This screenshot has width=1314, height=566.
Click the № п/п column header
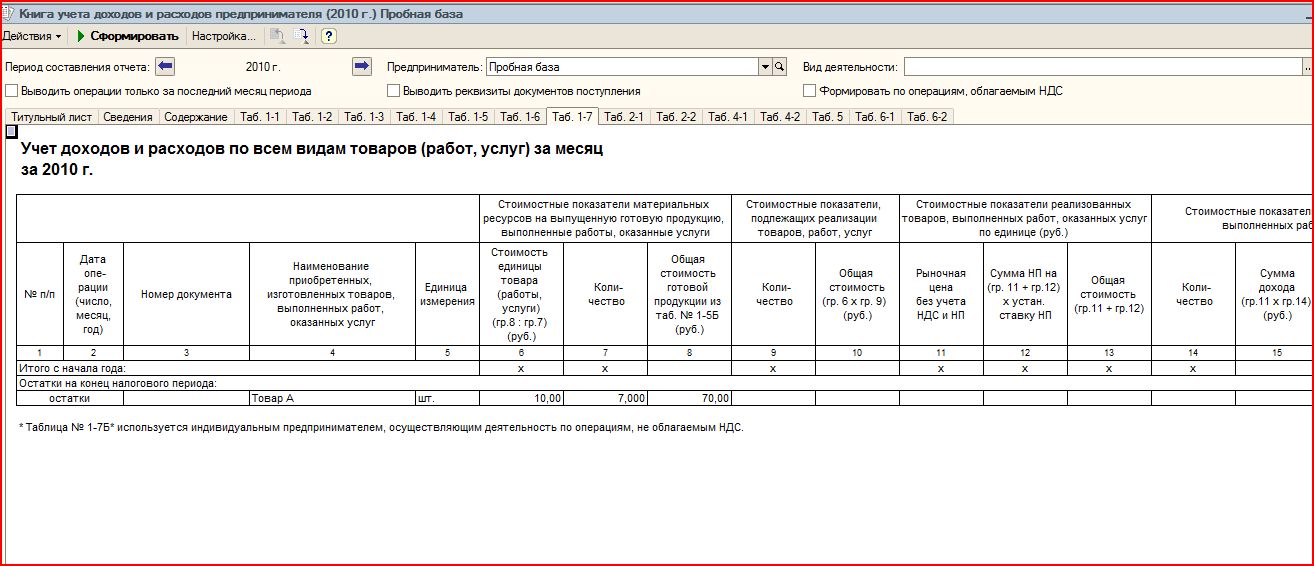[40, 294]
